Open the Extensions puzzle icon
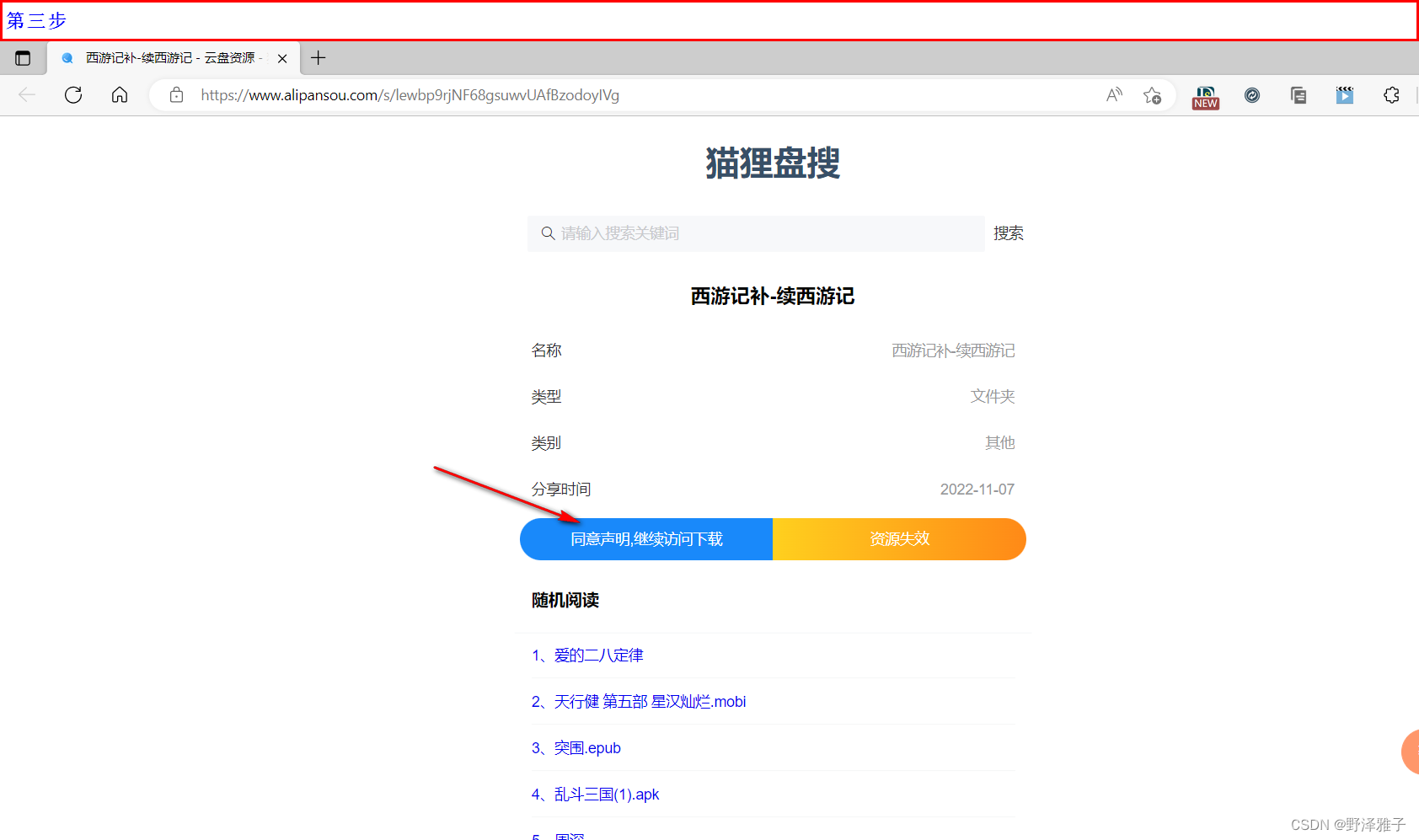 coord(1391,95)
